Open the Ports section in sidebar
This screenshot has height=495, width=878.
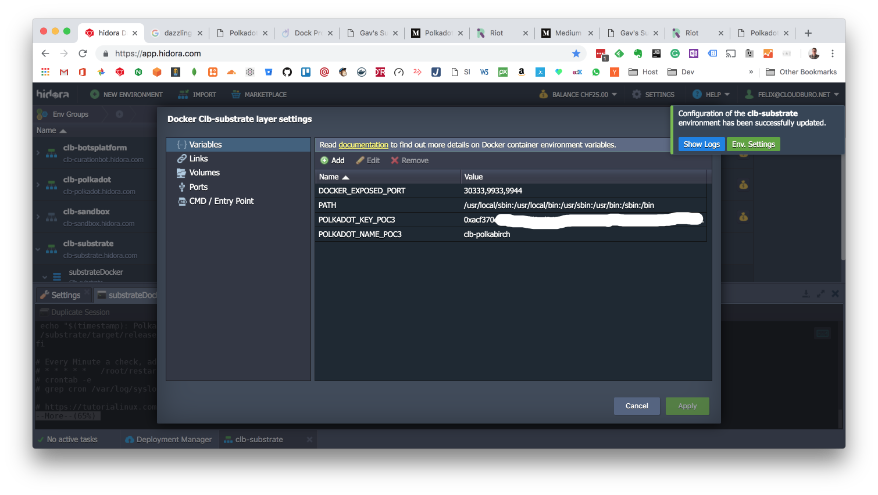(x=198, y=187)
